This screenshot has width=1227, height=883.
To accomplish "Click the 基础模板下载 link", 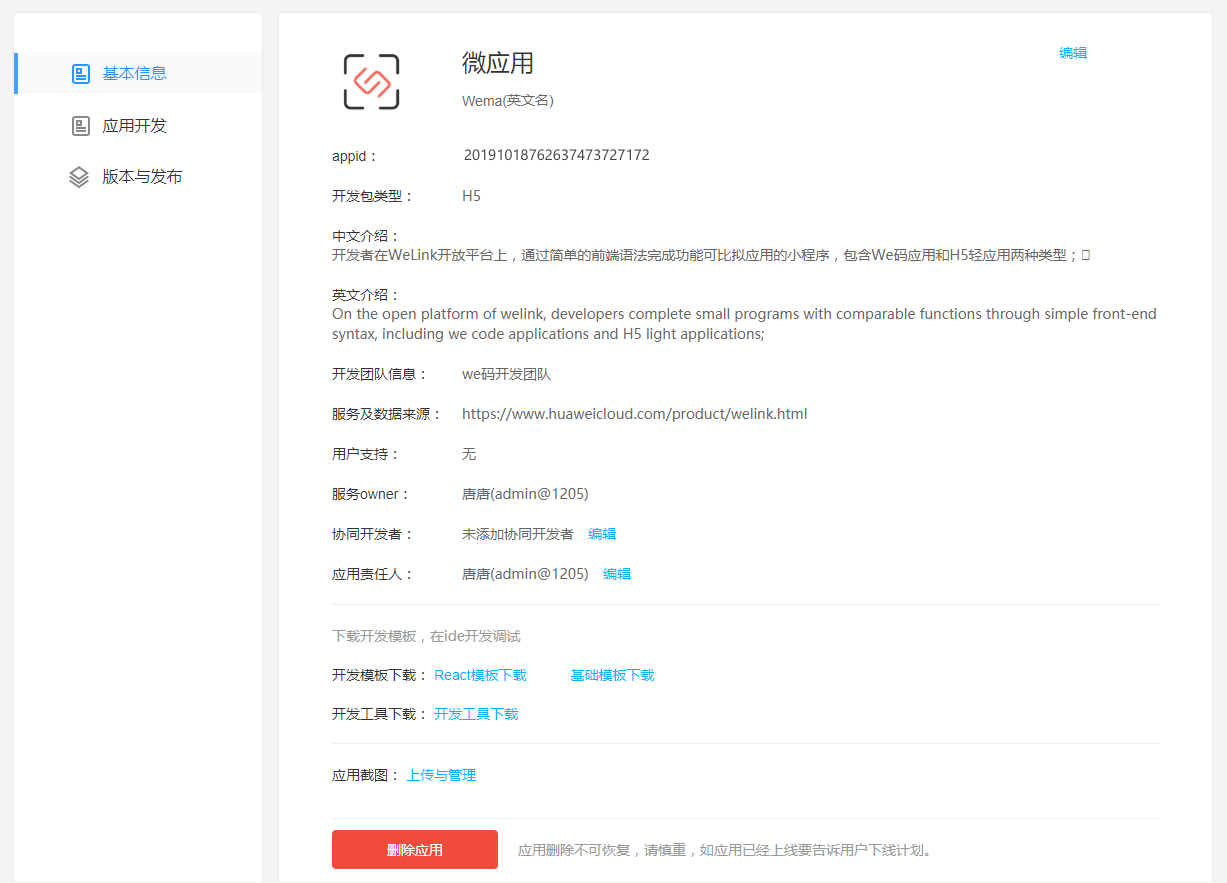I will (x=612, y=675).
